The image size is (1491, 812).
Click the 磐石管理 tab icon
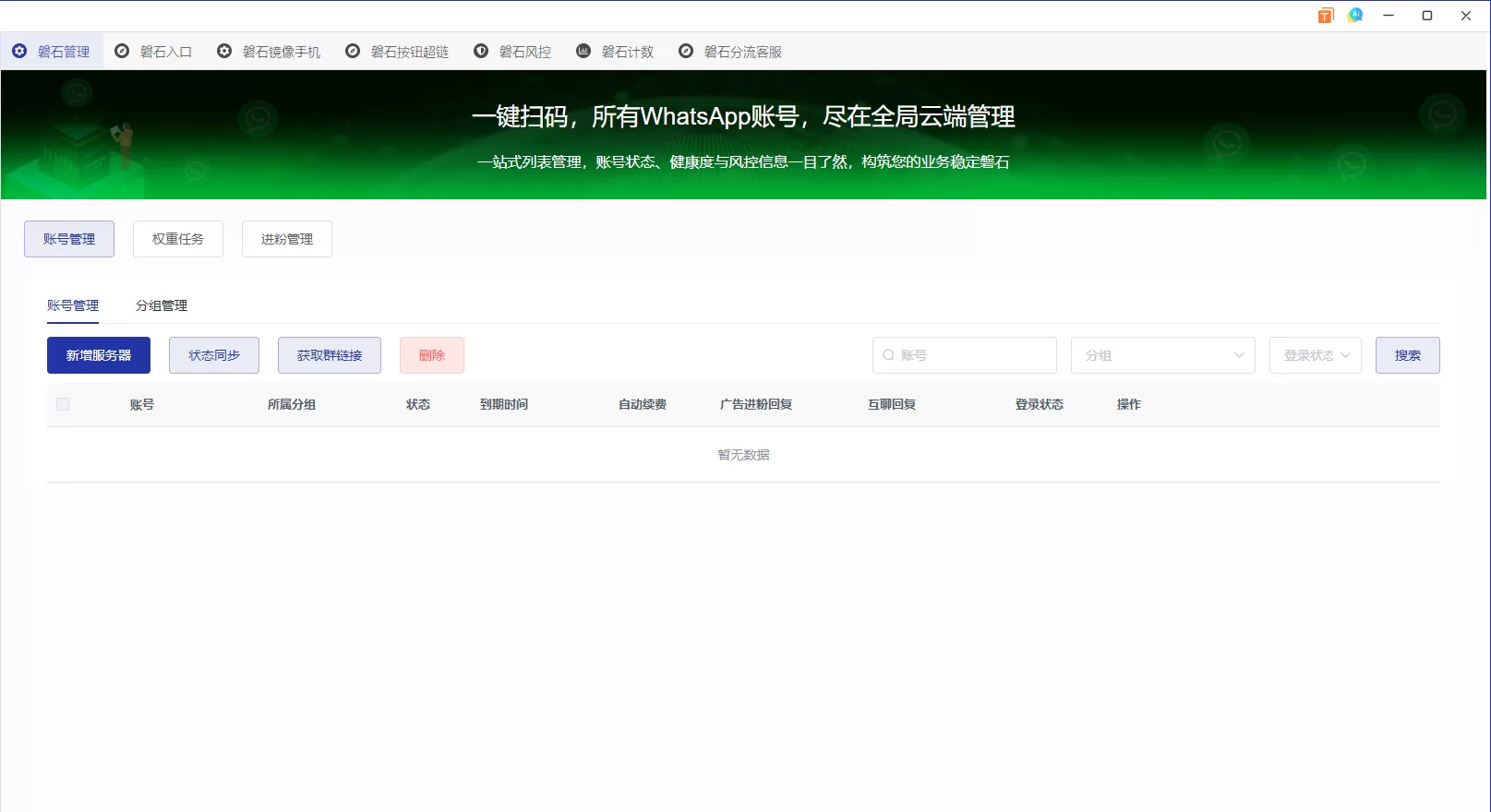[x=19, y=52]
